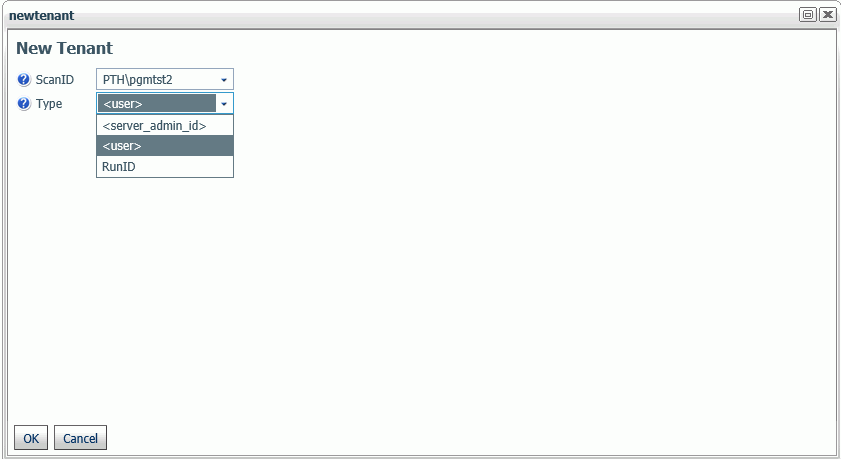Click blank space directly above the Cancel button

point(80,397)
